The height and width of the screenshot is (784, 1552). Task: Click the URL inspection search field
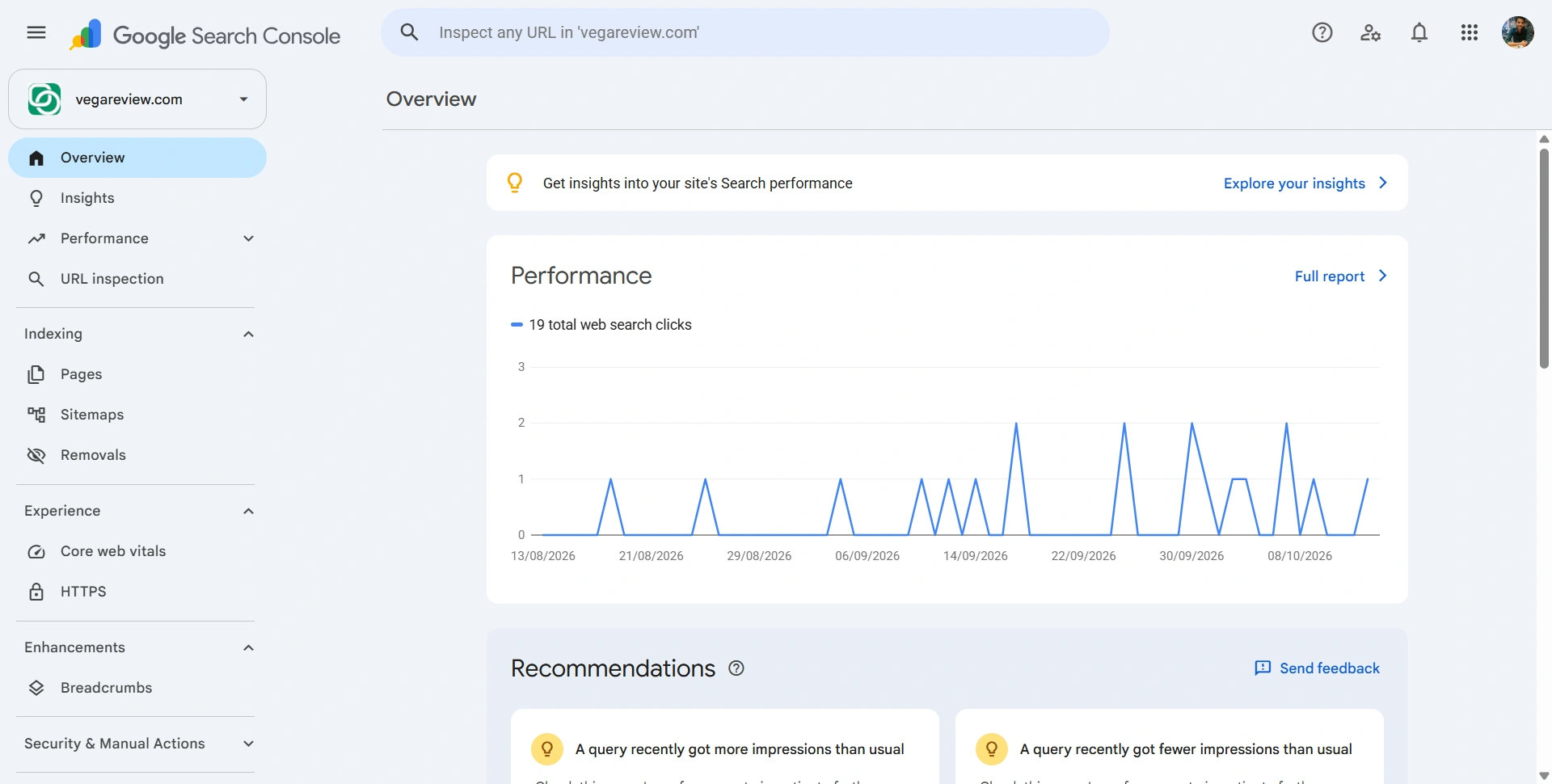click(745, 32)
